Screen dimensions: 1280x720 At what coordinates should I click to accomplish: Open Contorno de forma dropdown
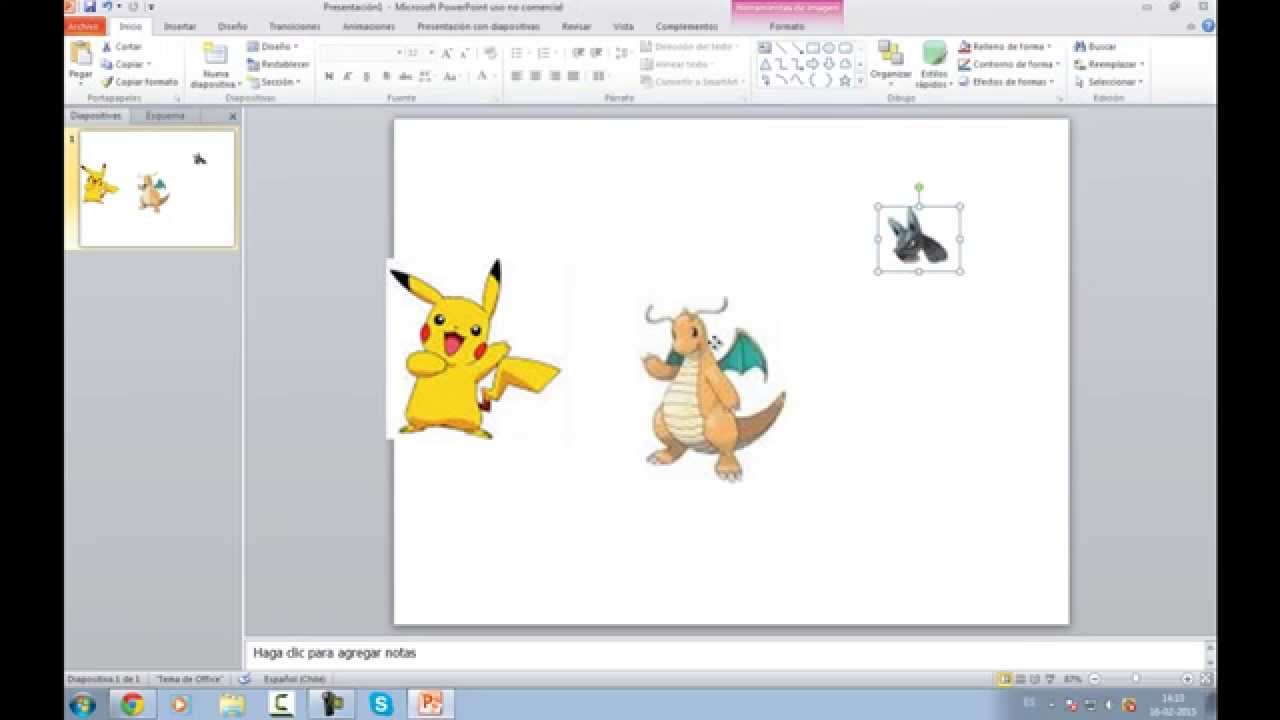(x=1009, y=64)
